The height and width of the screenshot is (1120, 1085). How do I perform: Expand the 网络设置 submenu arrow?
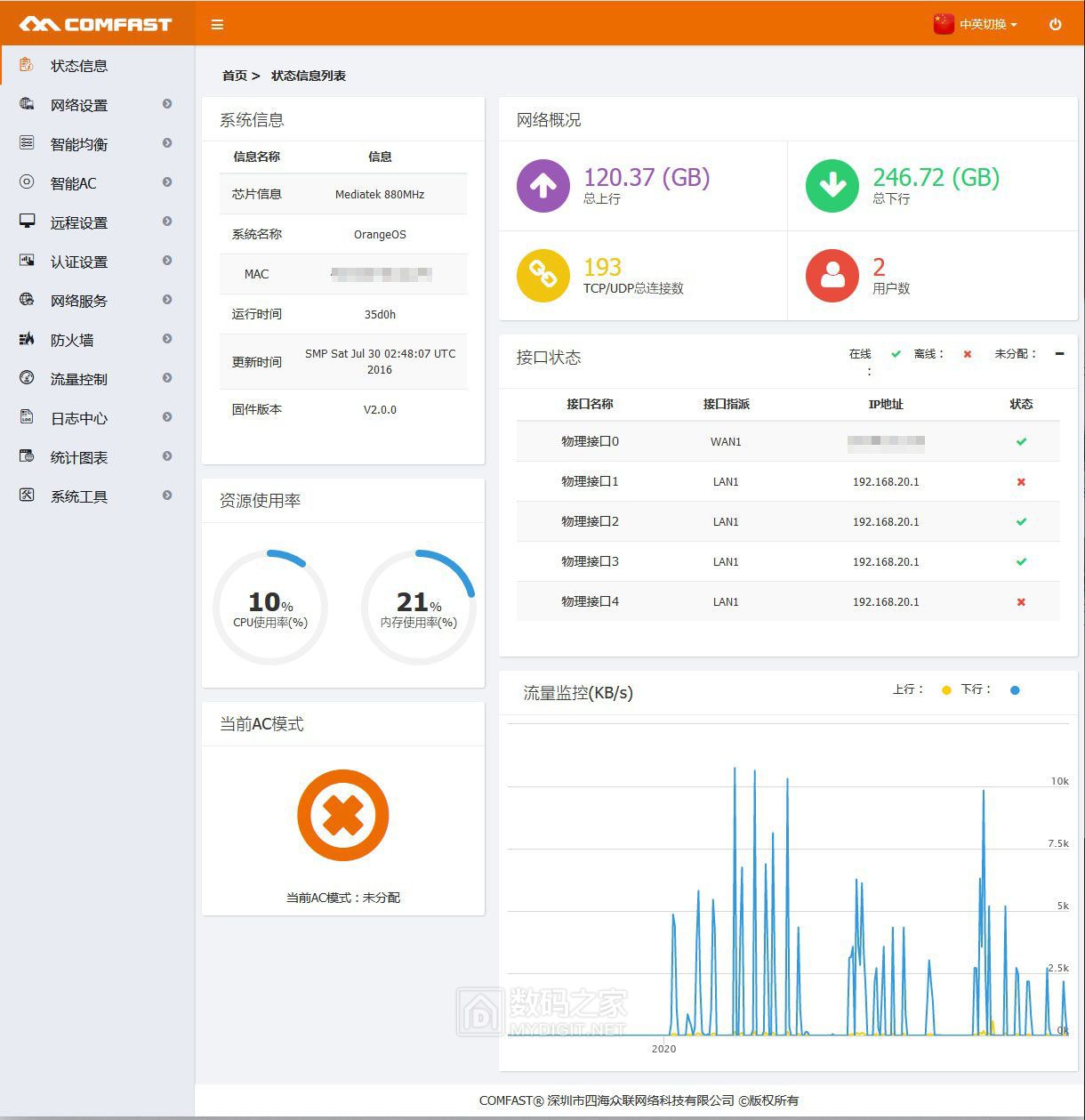pos(167,104)
